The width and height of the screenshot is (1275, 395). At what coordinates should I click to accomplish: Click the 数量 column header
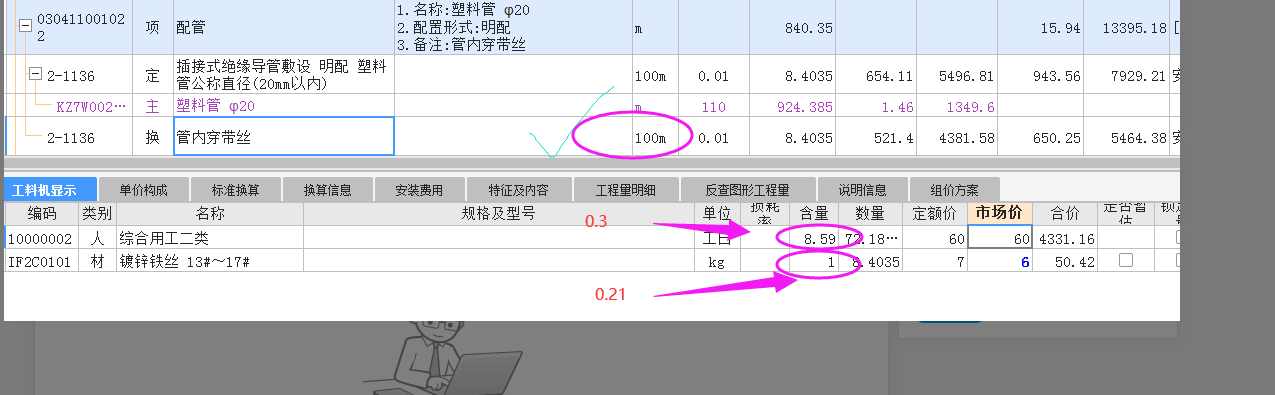click(870, 213)
